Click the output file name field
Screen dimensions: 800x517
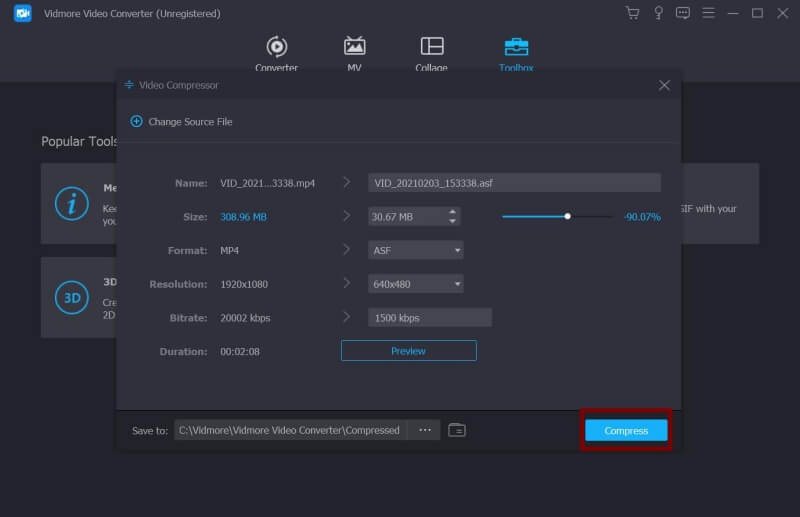514,183
